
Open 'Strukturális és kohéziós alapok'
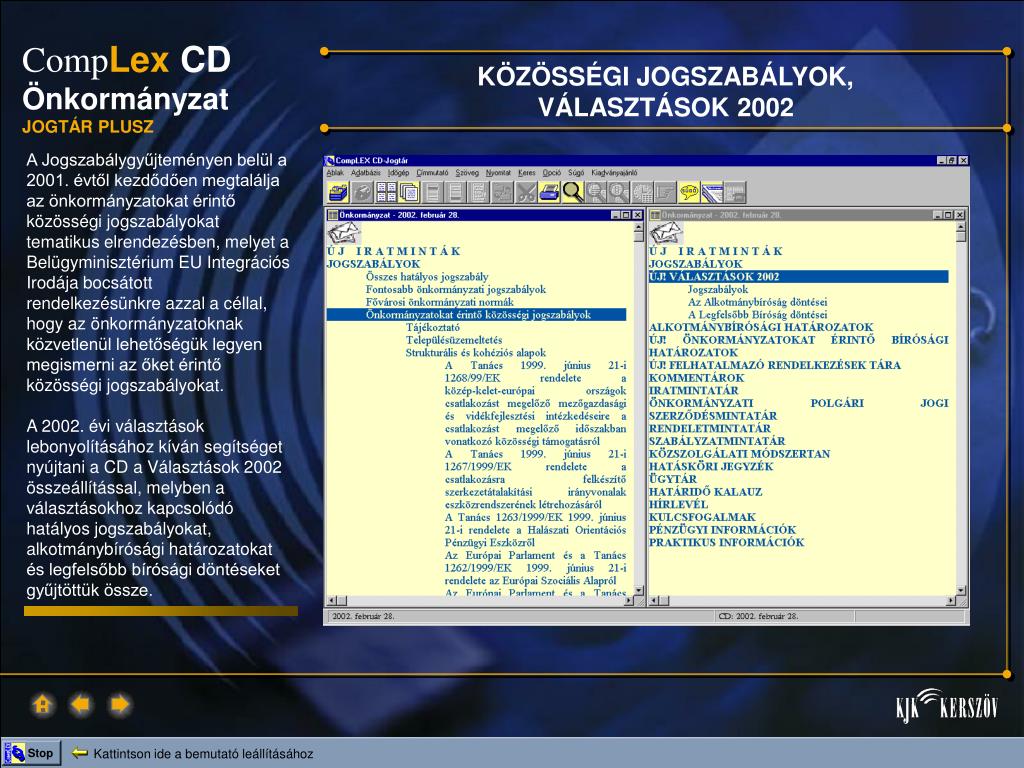click(x=475, y=353)
